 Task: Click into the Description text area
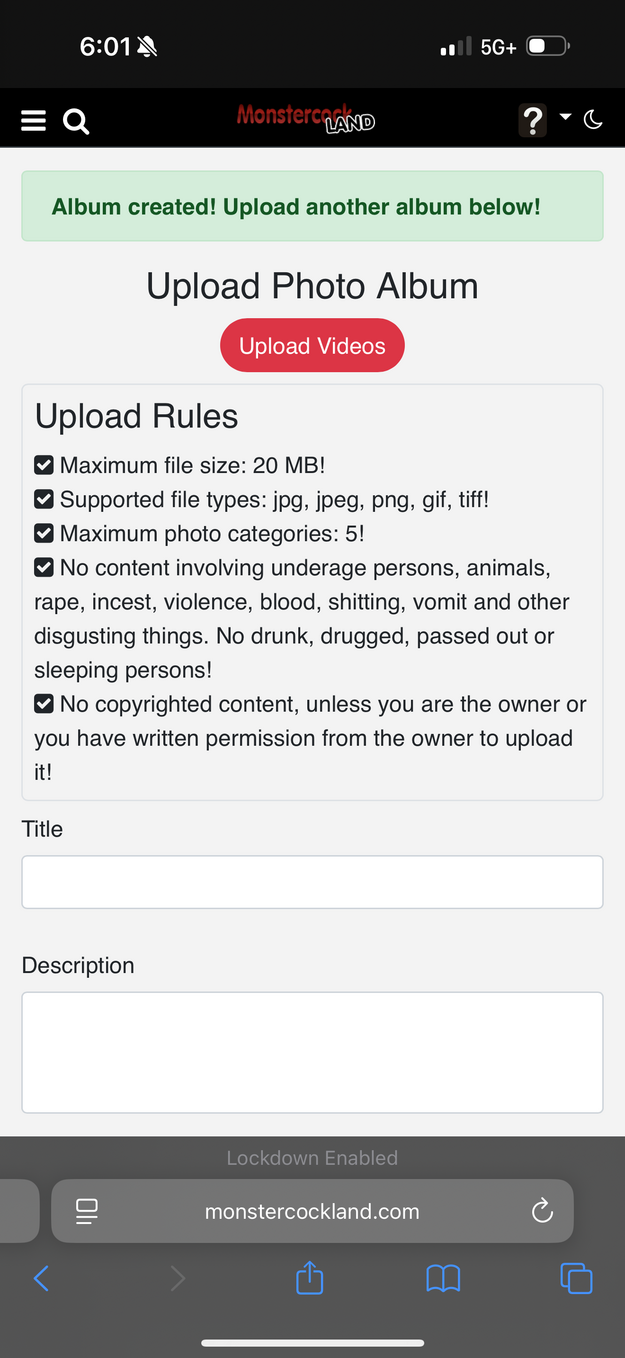(x=312, y=1052)
